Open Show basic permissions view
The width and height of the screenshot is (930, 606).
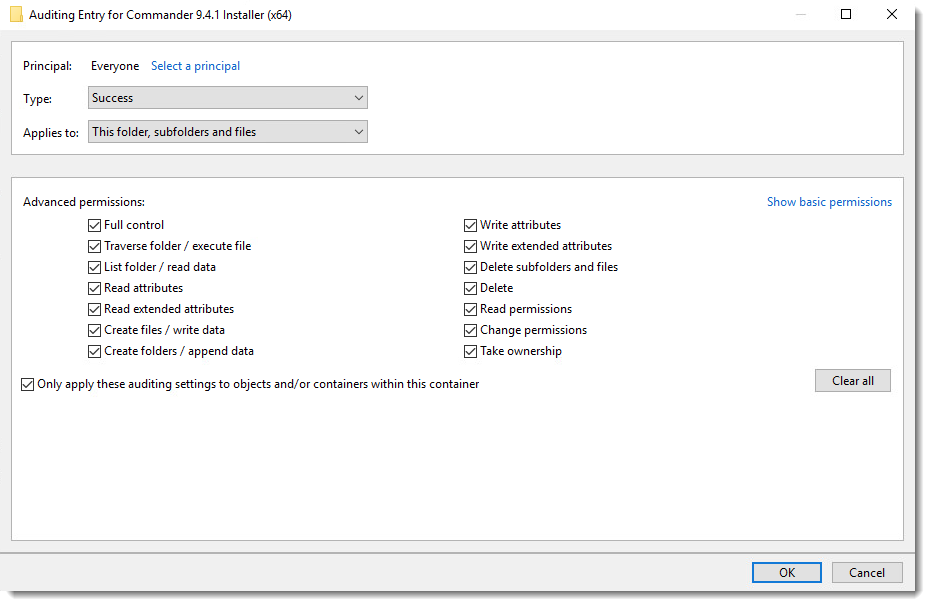[829, 201]
